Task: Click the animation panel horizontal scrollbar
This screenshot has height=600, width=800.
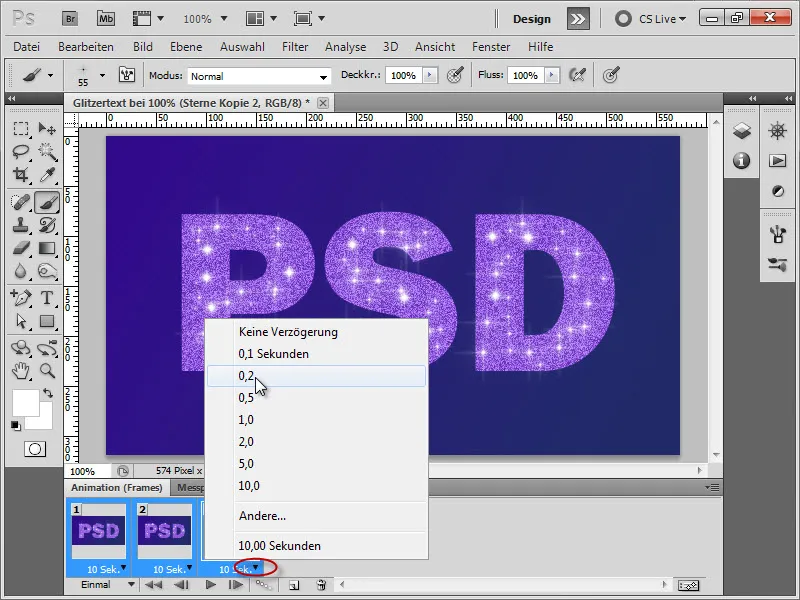Action: (503, 585)
